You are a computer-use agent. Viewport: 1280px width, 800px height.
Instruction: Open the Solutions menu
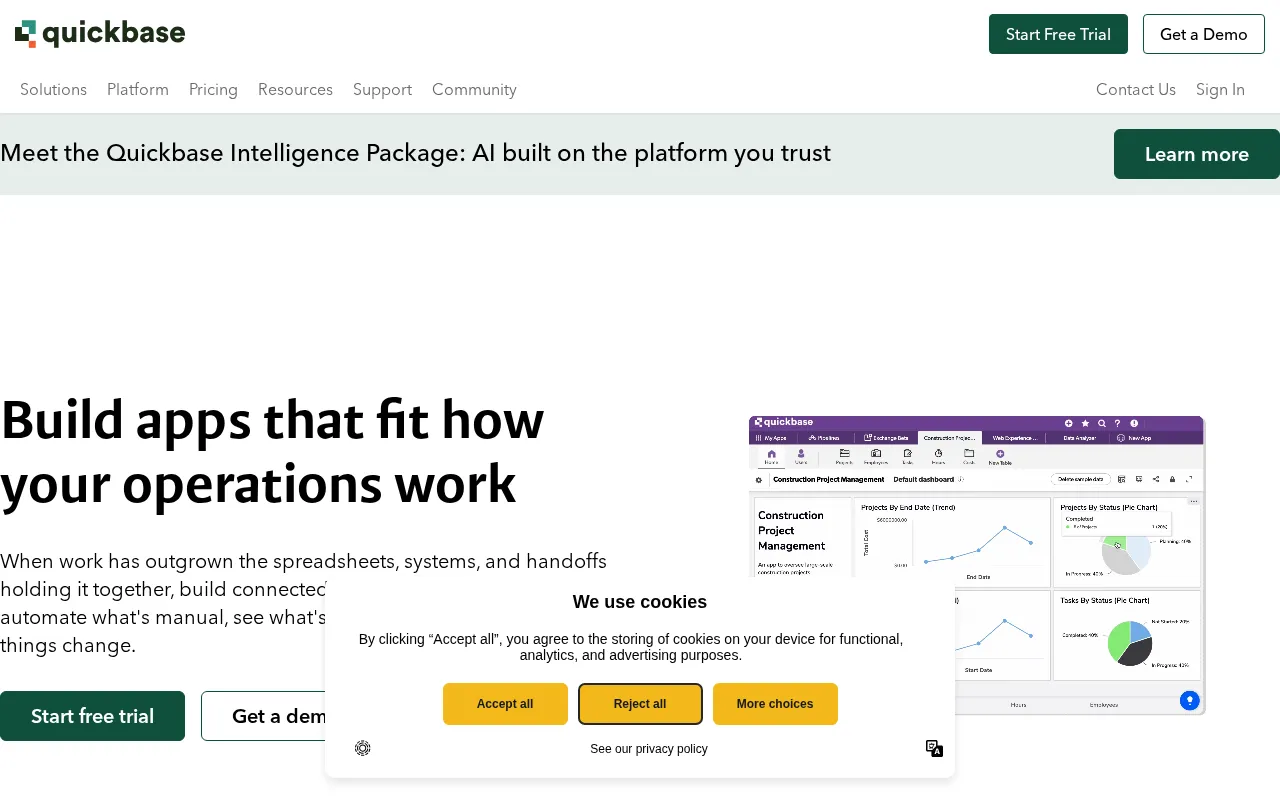coord(53,90)
